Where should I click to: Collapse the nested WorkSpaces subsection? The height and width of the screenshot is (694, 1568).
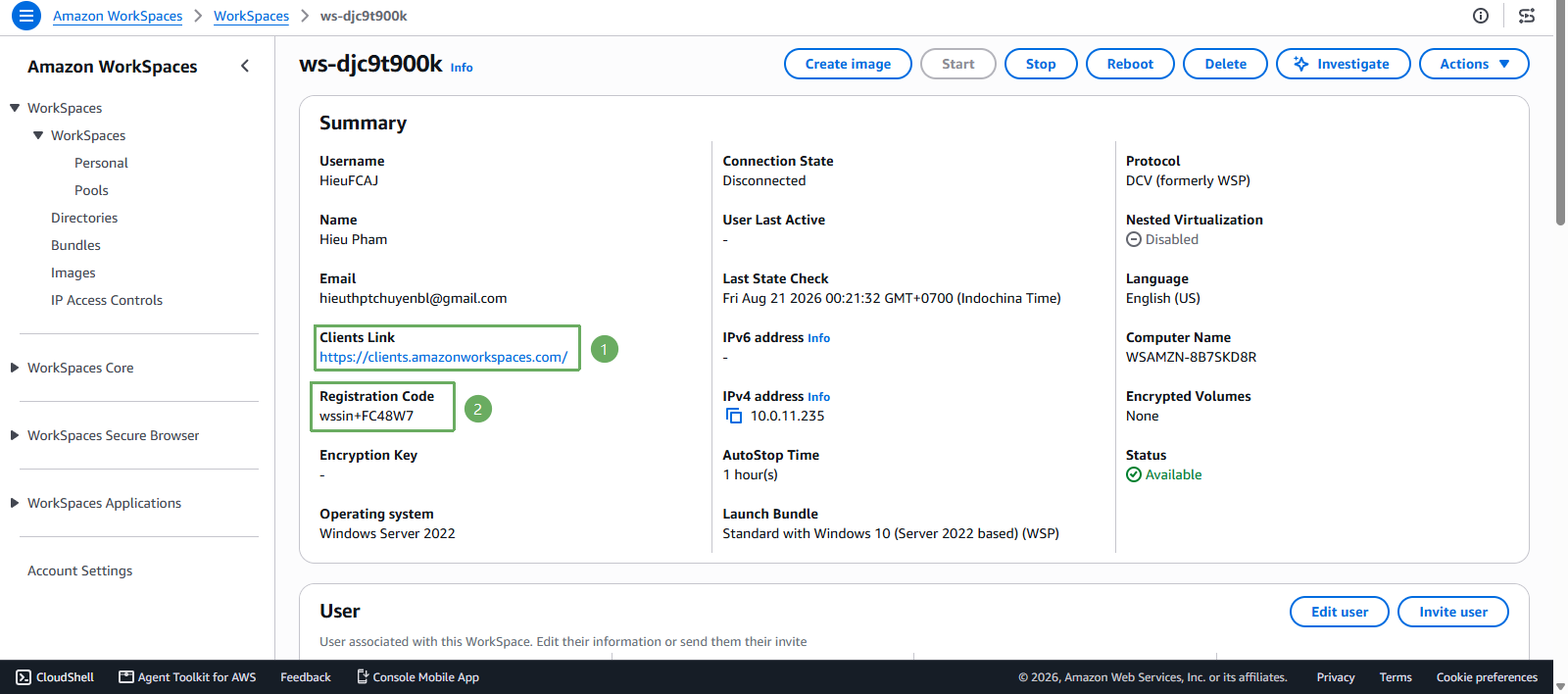point(38,135)
